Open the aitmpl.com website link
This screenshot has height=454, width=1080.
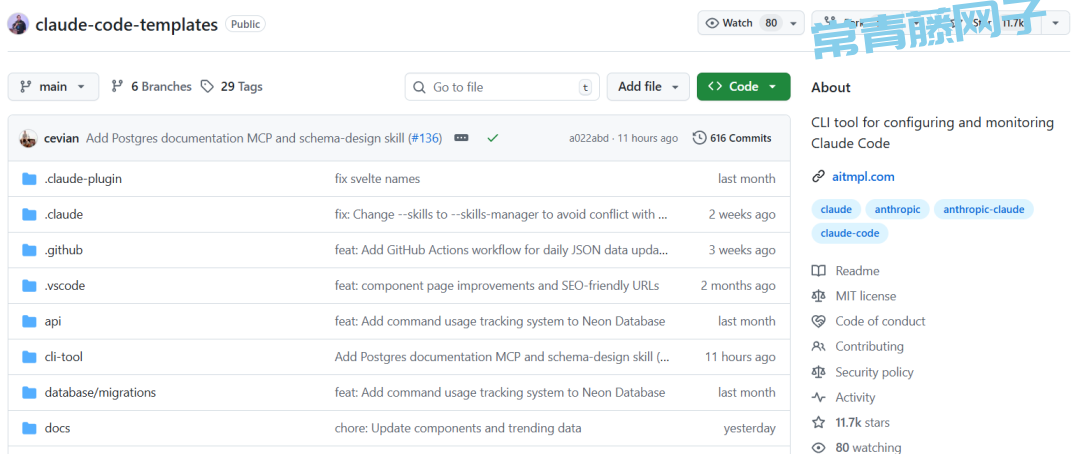pos(862,177)
